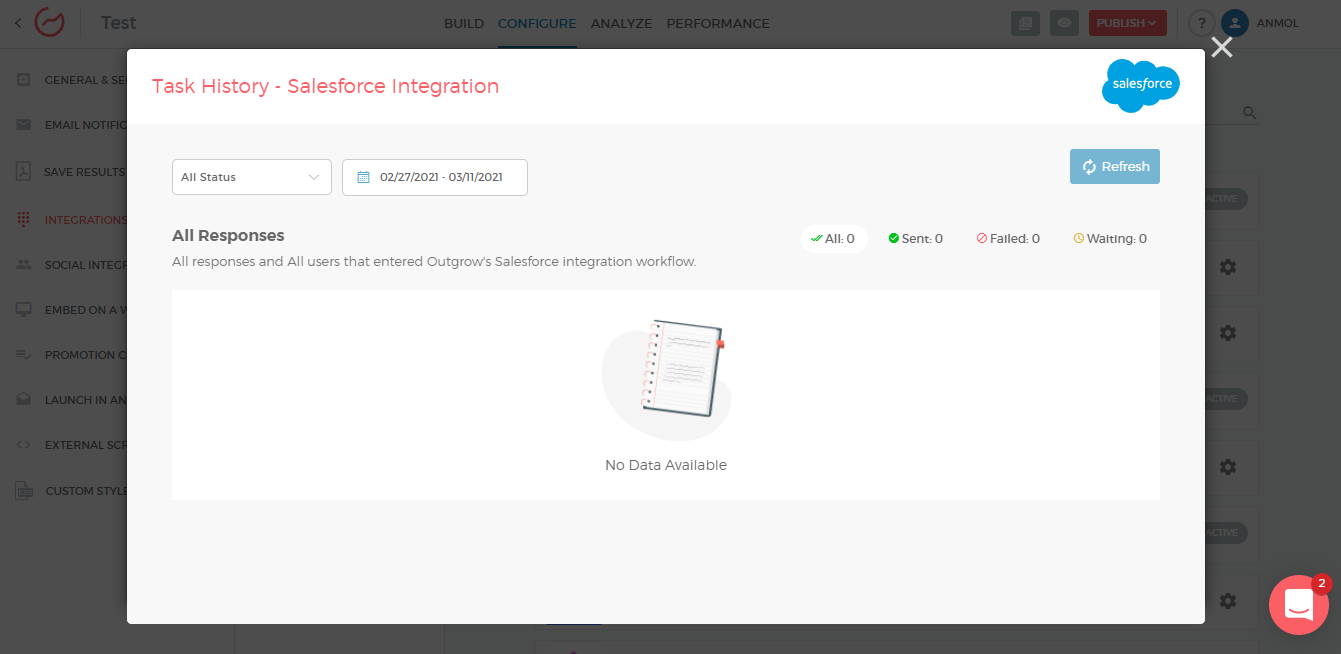This screenshot has width=1341, height=654.
Task: Select the Sent: 0 filter
Action: (915, 239)
